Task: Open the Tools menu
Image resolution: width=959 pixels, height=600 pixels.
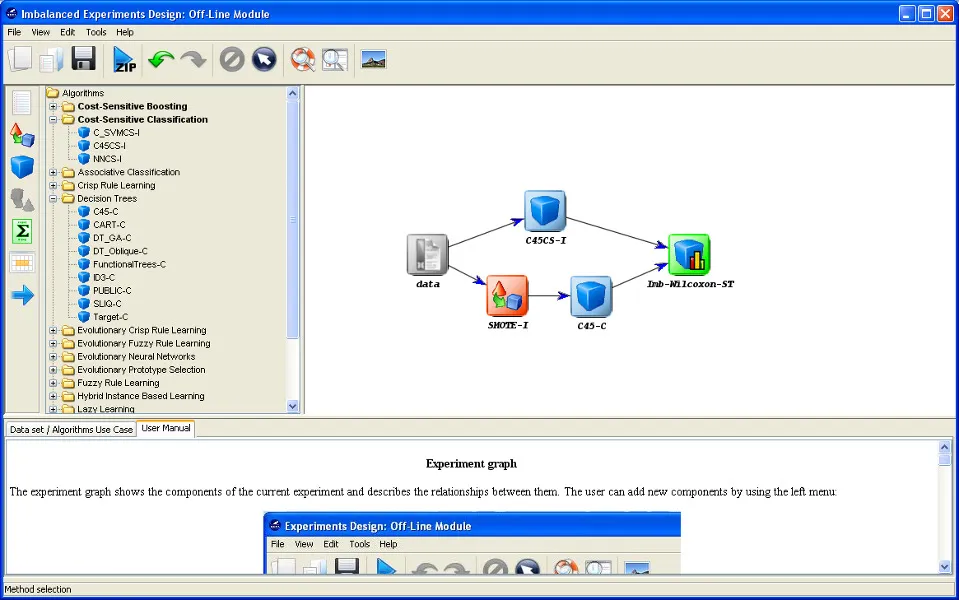Action: pos(95,31)
